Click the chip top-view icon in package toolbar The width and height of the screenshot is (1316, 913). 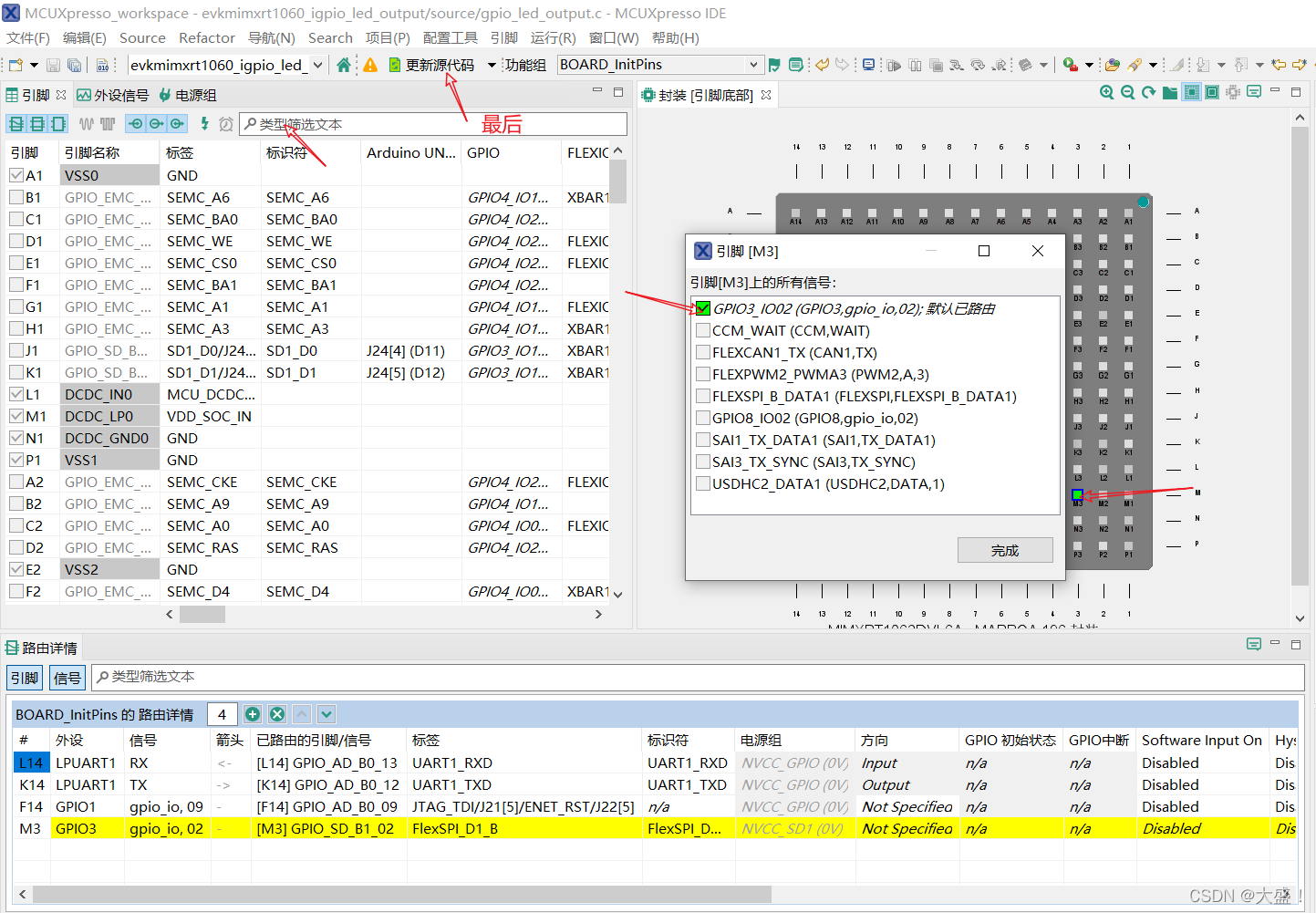tap(1212, 92)
